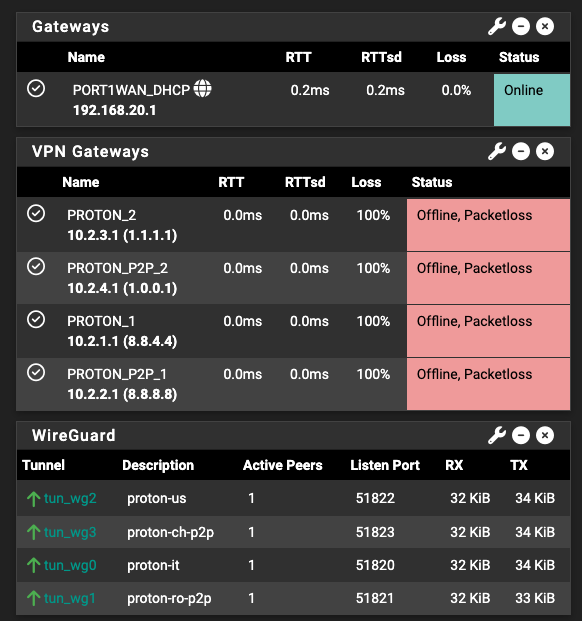Click check-circle icon for PROTON_P2P_1 gateway
Viewport: 582px width, 621px height.
[x=36, y=373]
